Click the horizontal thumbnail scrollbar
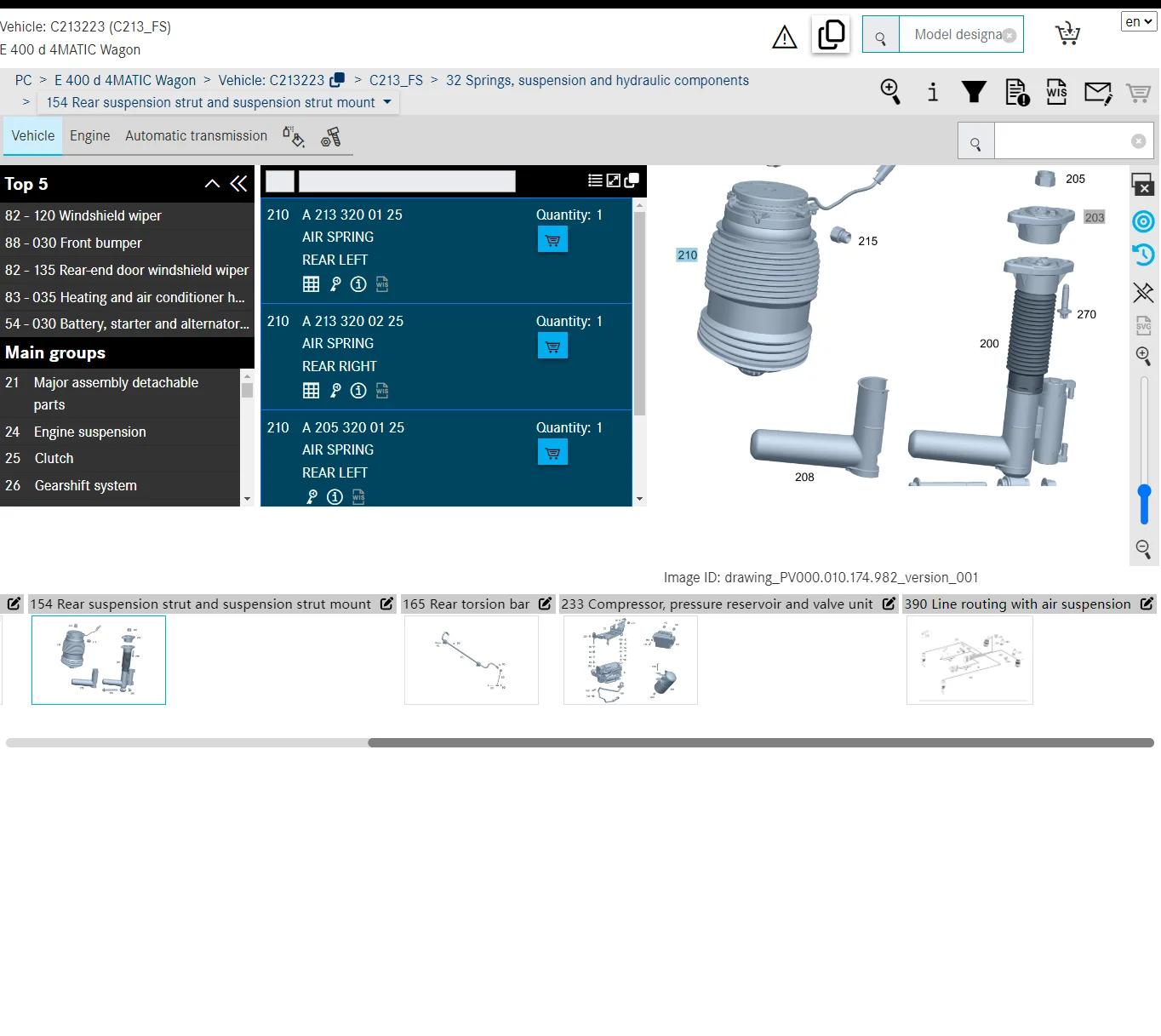 [x=760, y=743]
